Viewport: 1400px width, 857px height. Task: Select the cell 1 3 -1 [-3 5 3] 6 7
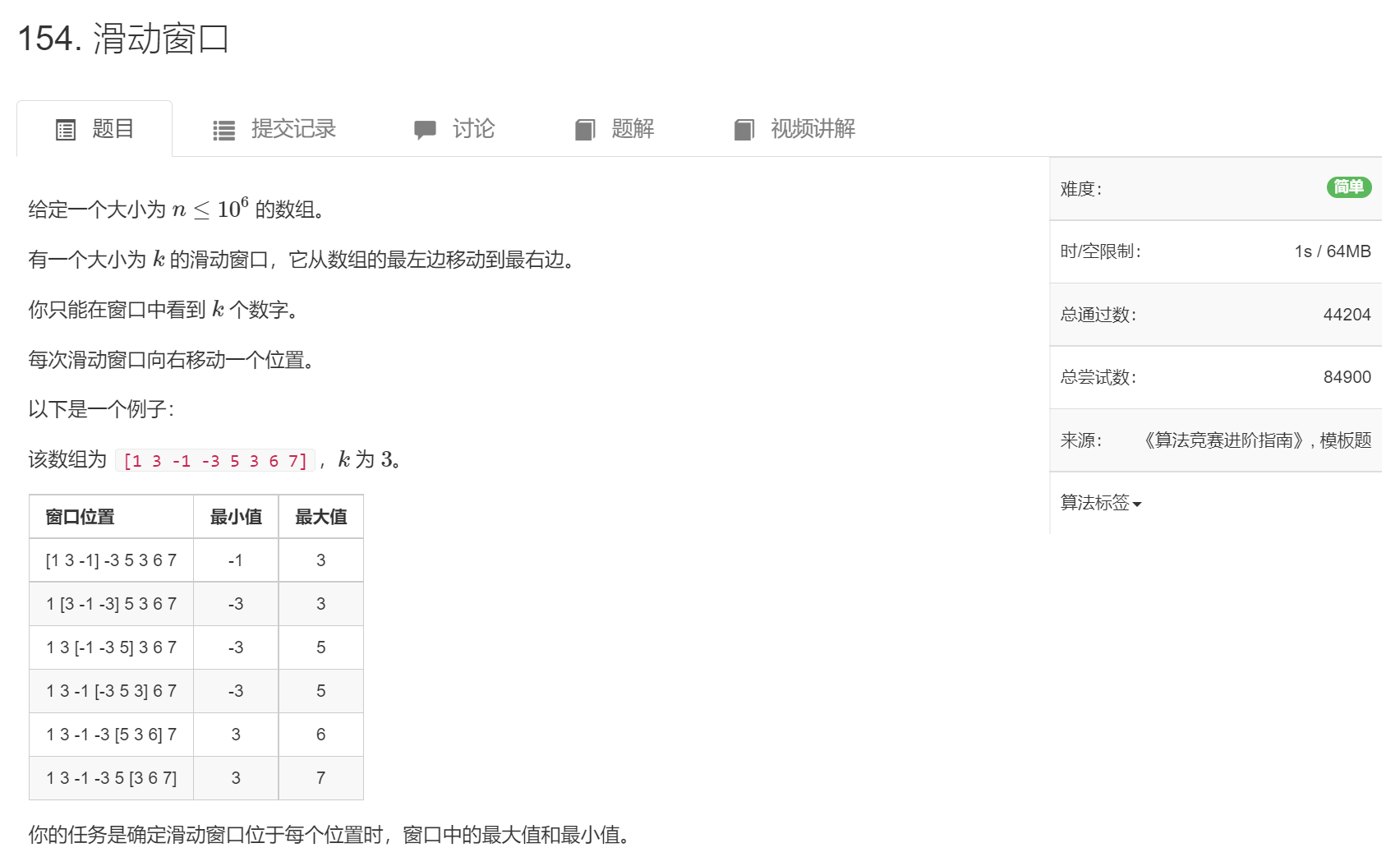click(x=111, y=691)
